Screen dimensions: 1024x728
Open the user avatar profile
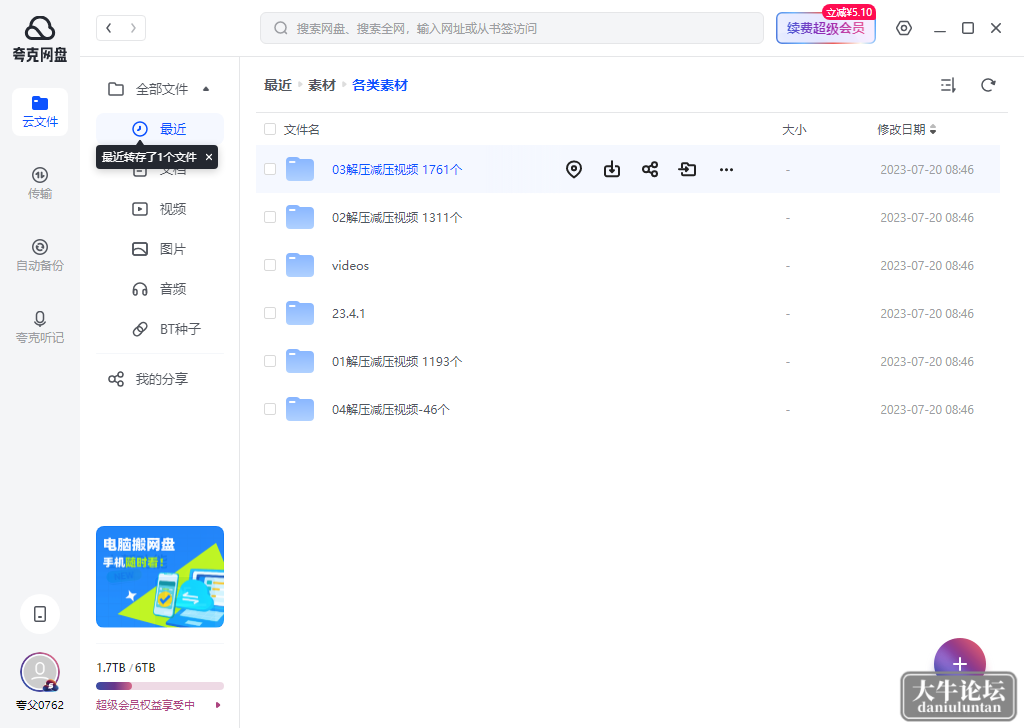click(x=40, y=672)
